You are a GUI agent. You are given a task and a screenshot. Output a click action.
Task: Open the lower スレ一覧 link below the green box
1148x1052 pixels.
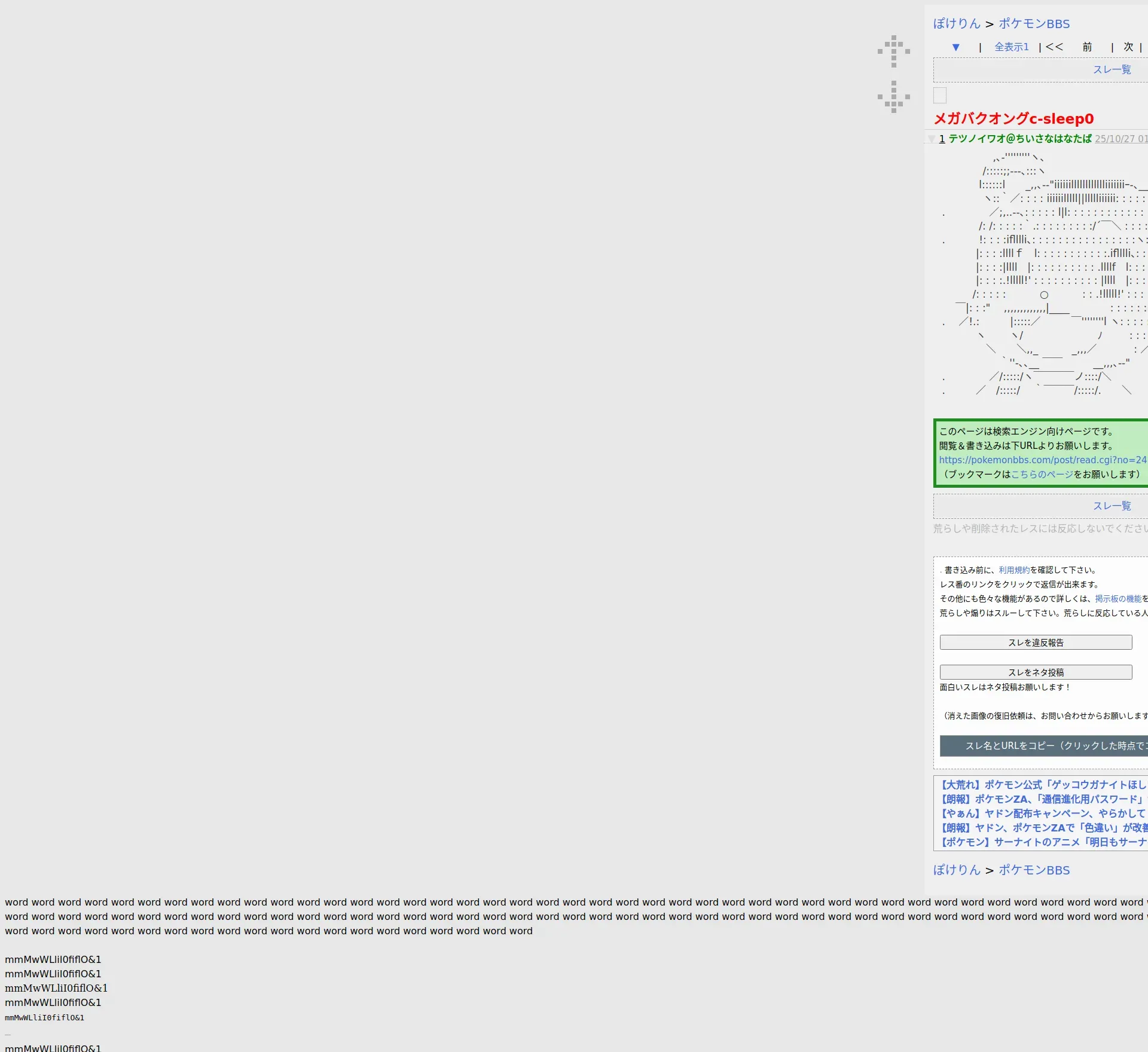point(1112,506)
